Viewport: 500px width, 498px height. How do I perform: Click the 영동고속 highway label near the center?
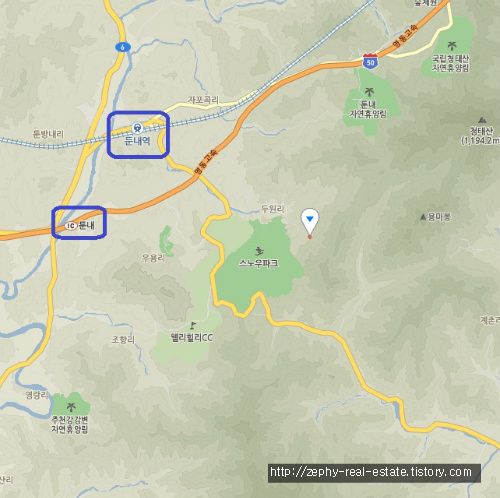[205, 162]
